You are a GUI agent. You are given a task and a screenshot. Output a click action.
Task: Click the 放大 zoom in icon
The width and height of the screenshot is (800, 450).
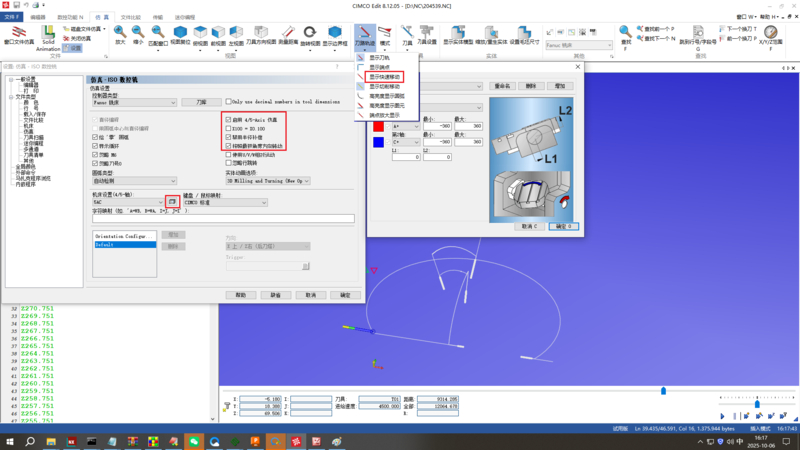[x=120, y=36]
